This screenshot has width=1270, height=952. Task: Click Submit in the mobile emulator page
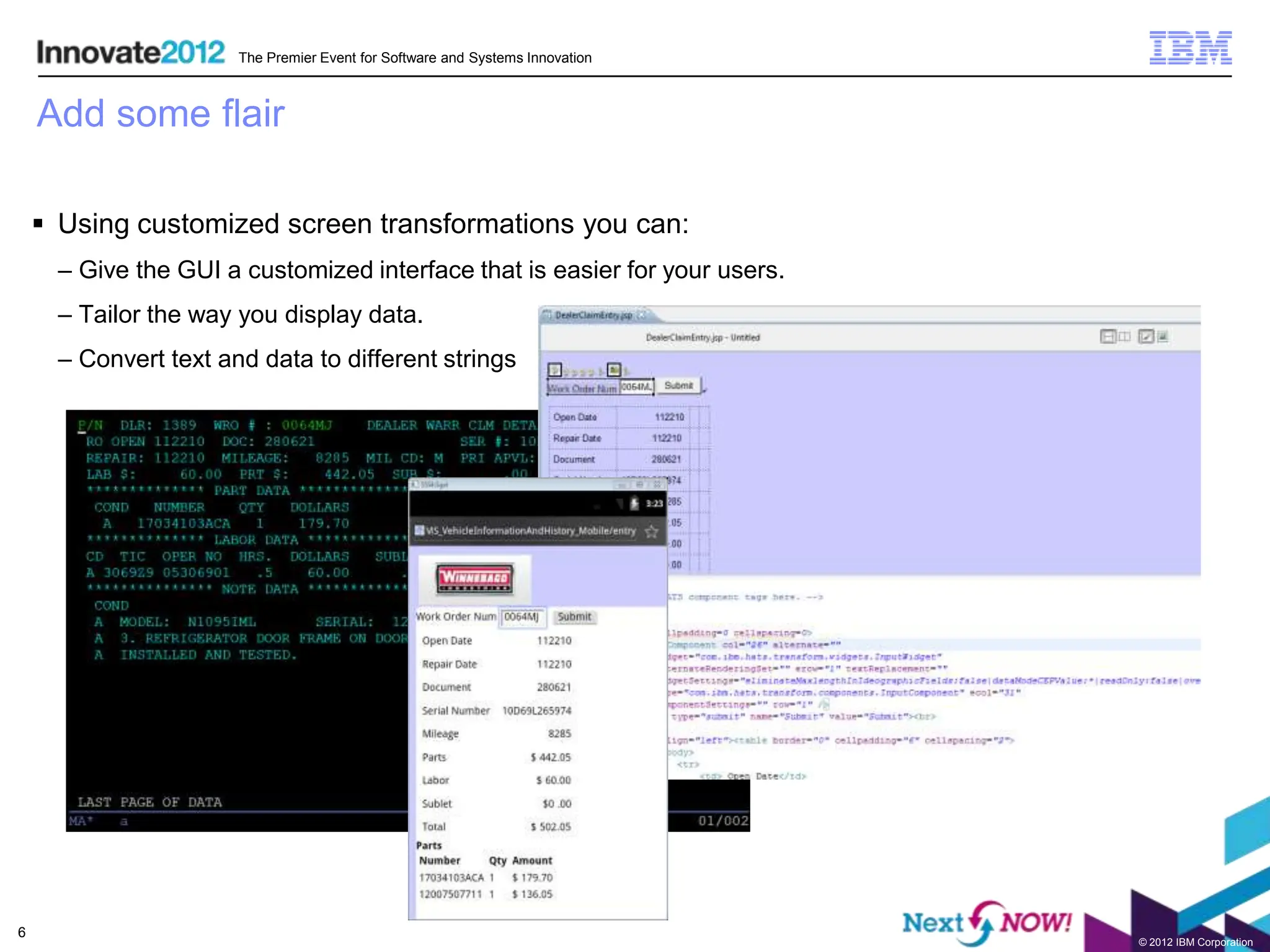pos(574,617)
